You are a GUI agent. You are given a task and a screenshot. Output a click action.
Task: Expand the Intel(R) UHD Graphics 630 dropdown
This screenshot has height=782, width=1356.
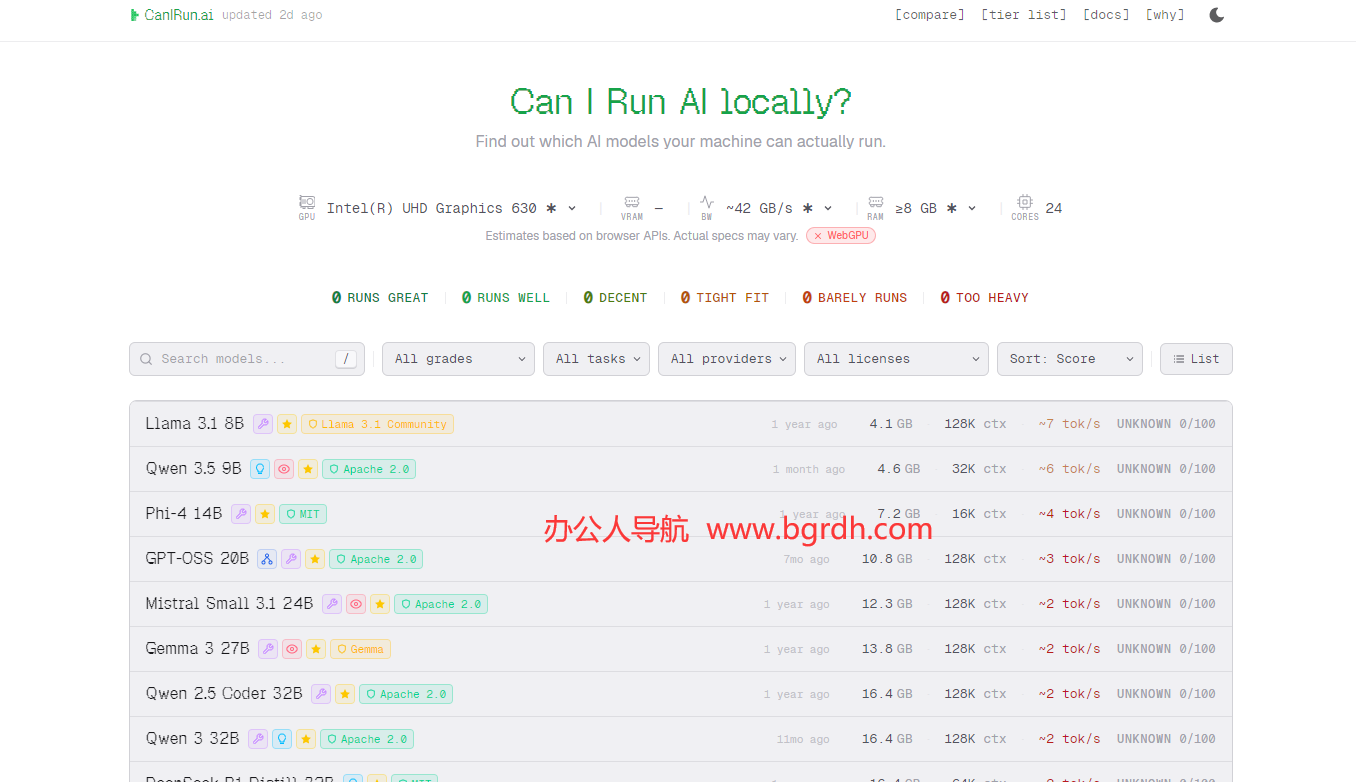coord(452,208)
